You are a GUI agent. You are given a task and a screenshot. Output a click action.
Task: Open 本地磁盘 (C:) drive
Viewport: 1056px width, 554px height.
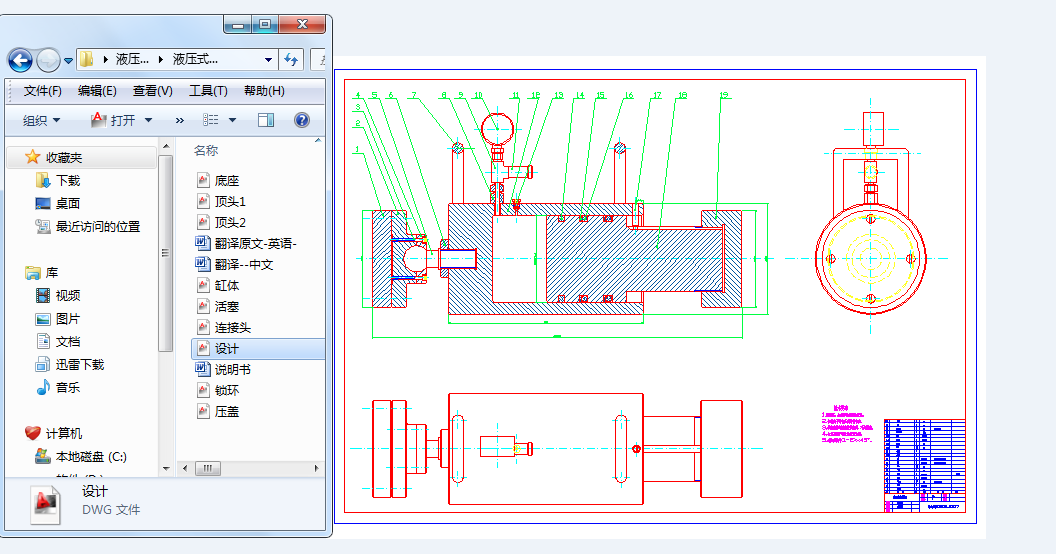pos(90,457)
